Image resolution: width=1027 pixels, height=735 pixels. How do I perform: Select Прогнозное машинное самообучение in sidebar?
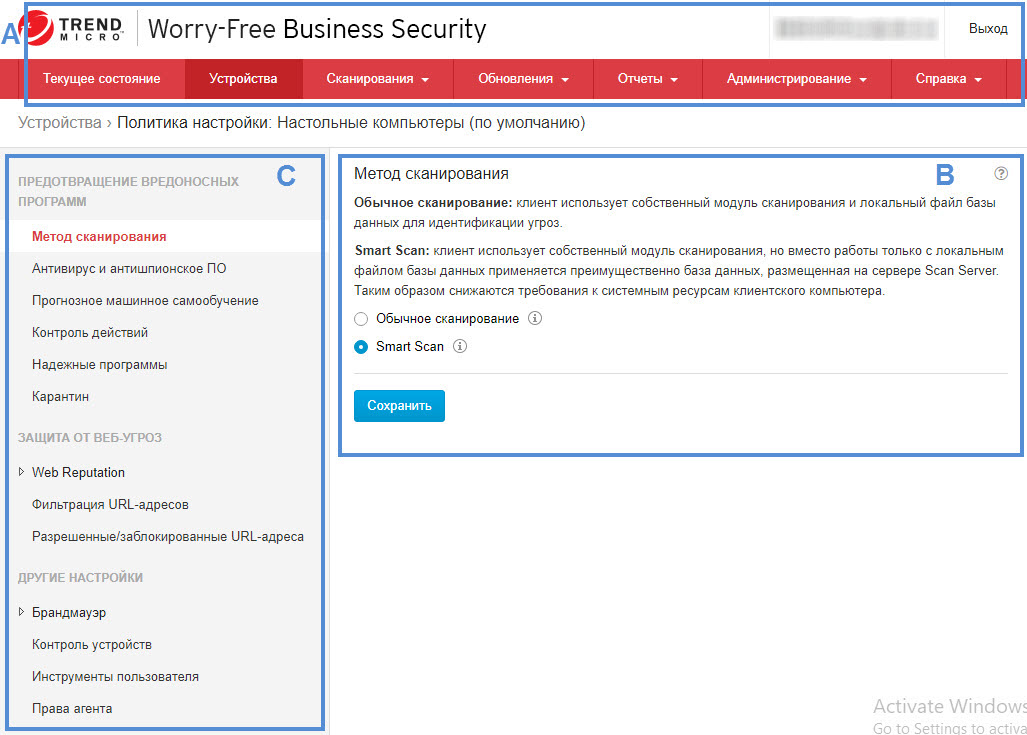pos(145,301)
